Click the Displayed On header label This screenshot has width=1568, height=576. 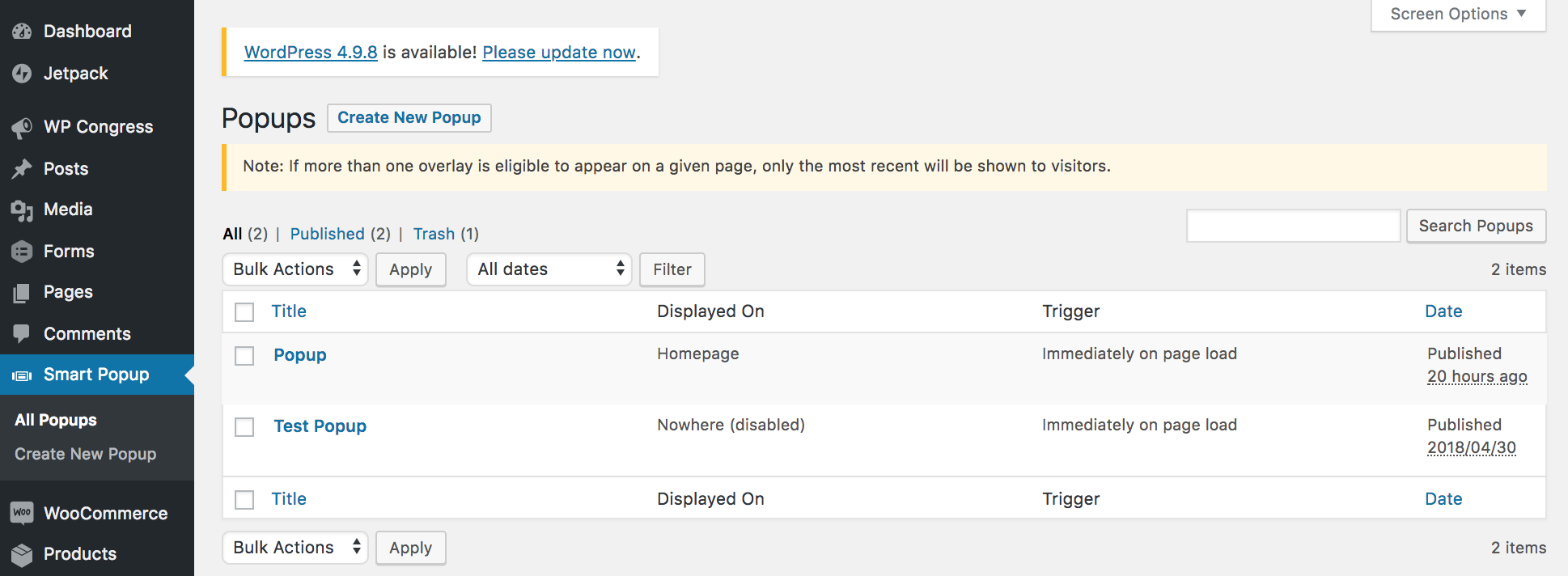(710, 311)
